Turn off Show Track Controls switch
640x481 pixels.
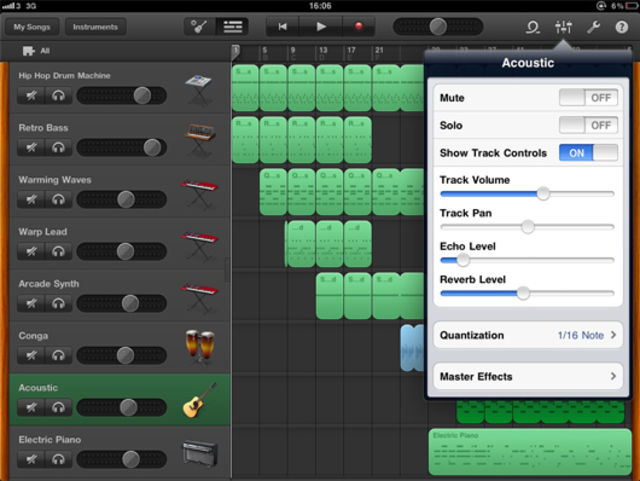(x=588, y=153)
